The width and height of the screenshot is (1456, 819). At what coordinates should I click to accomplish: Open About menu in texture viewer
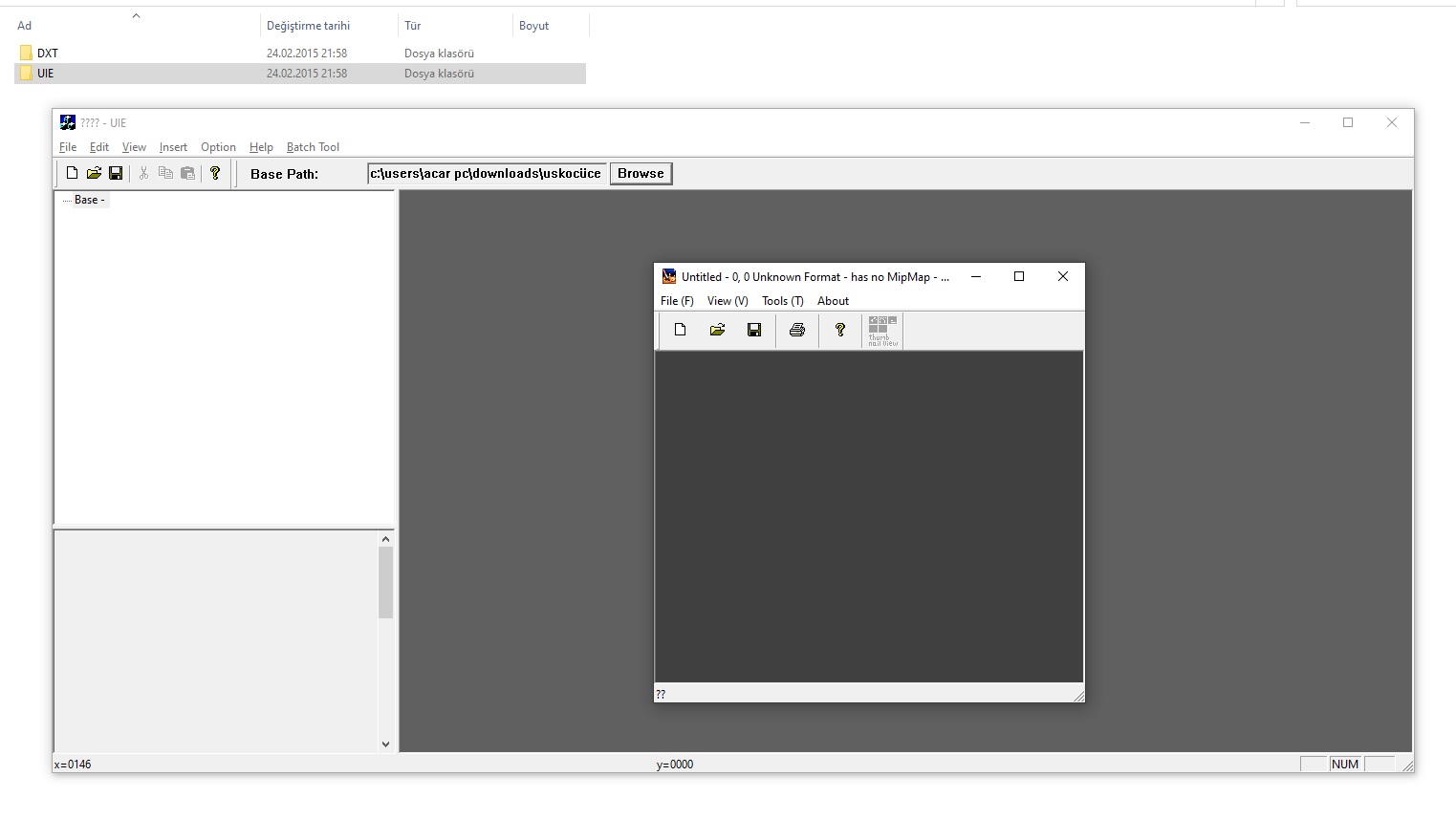pos(833,301)
